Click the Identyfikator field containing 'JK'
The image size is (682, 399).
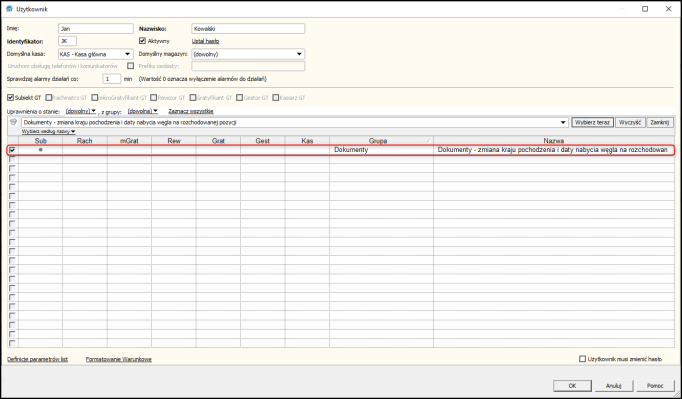[67, 41]
